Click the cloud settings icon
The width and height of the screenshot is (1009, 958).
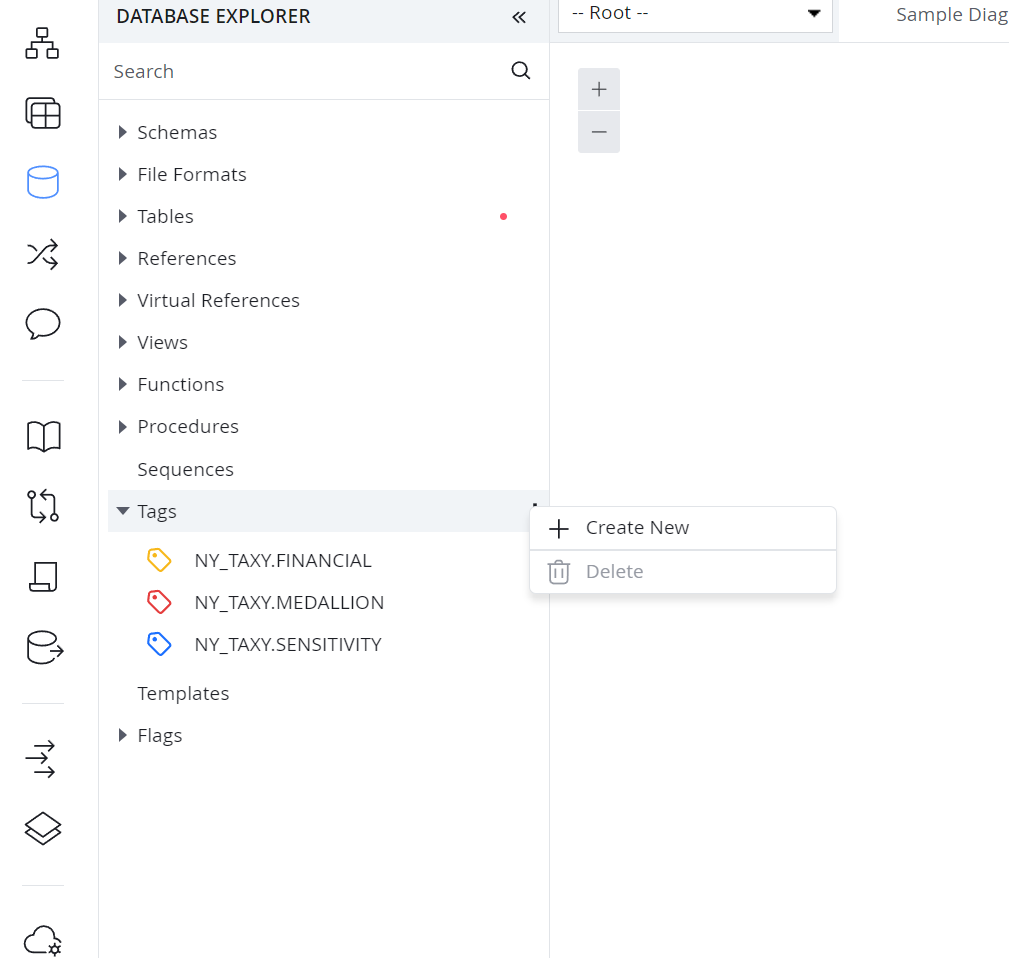(x=43, y=940)
